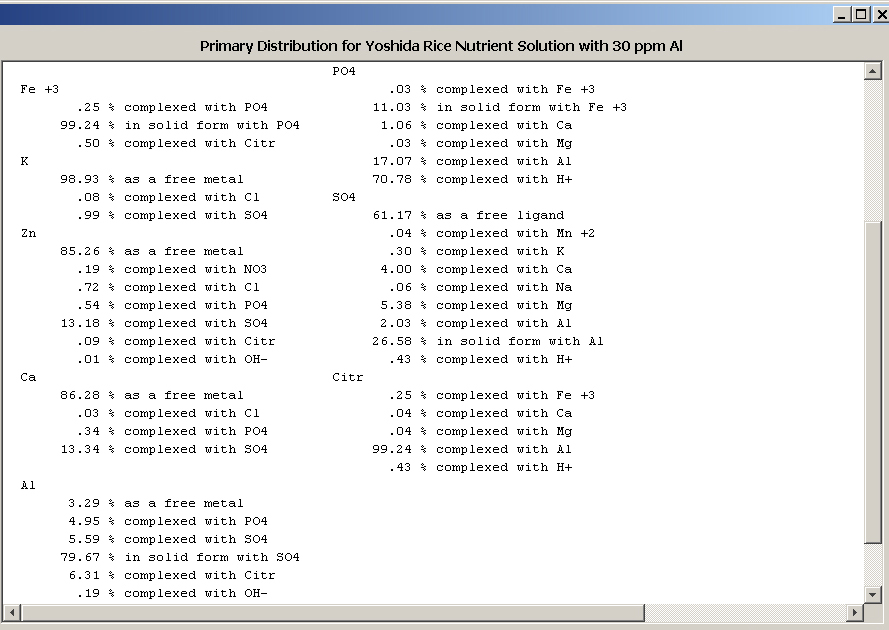This screenshot has height=630, width=889.
Task: Select the row '.34 % complexed with PO4'
Action: [172, 432]
